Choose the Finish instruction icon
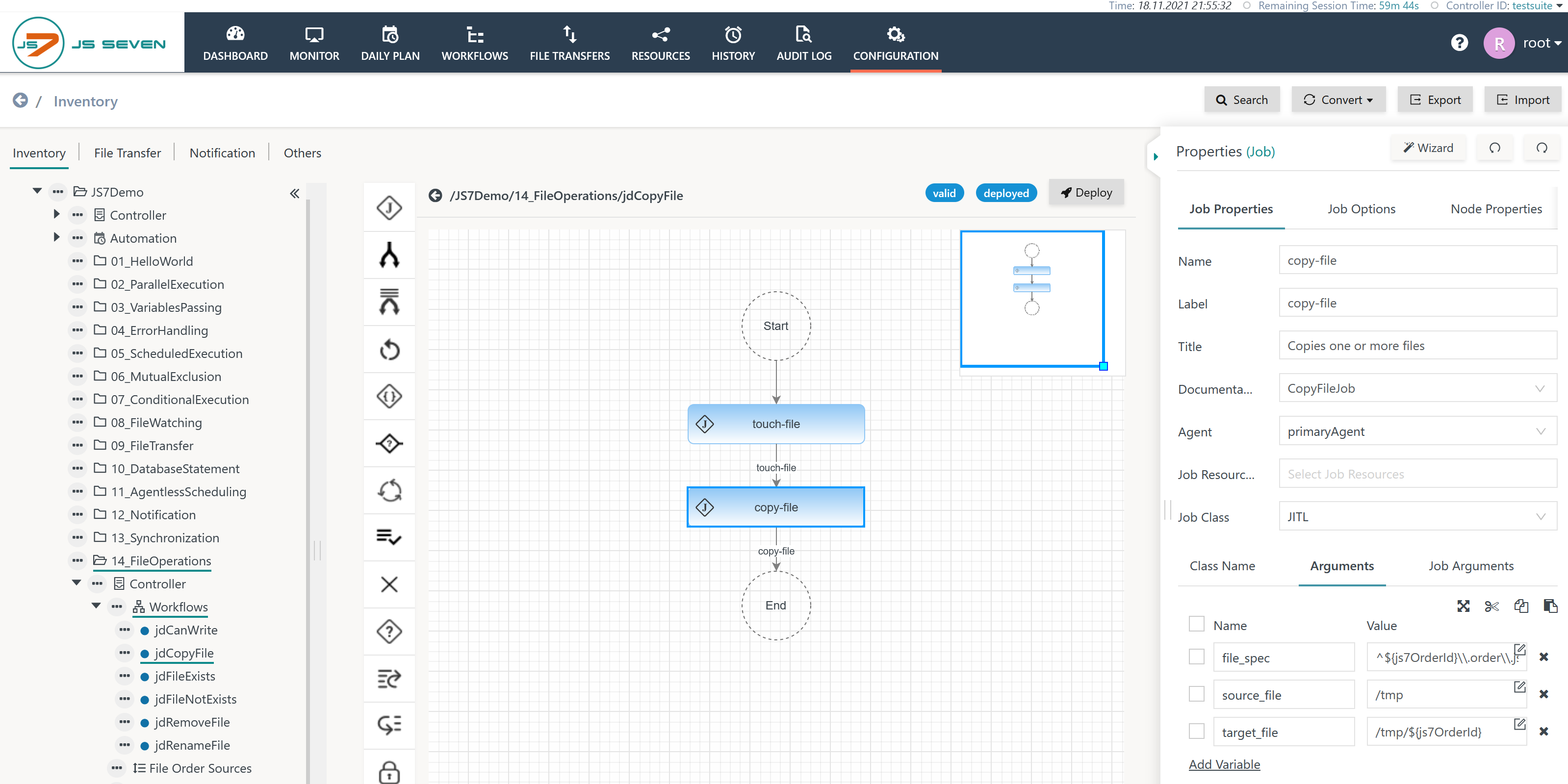The width and height of the screenshot is (1568, 784). point(389,537)
